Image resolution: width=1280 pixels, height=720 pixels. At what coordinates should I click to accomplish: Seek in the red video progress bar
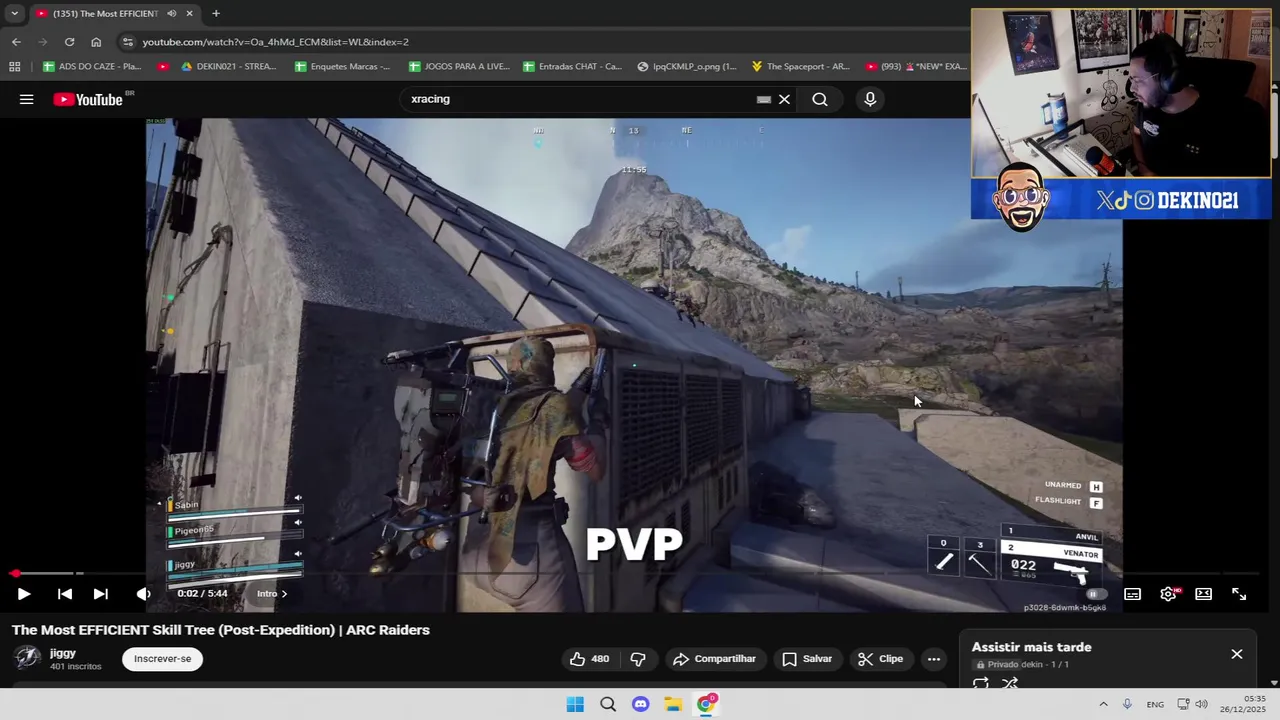634,573
